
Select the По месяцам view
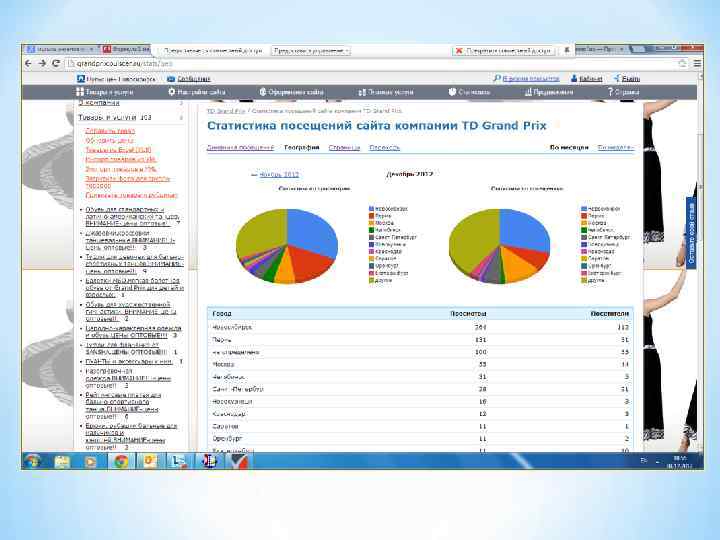tap(569, 147)
